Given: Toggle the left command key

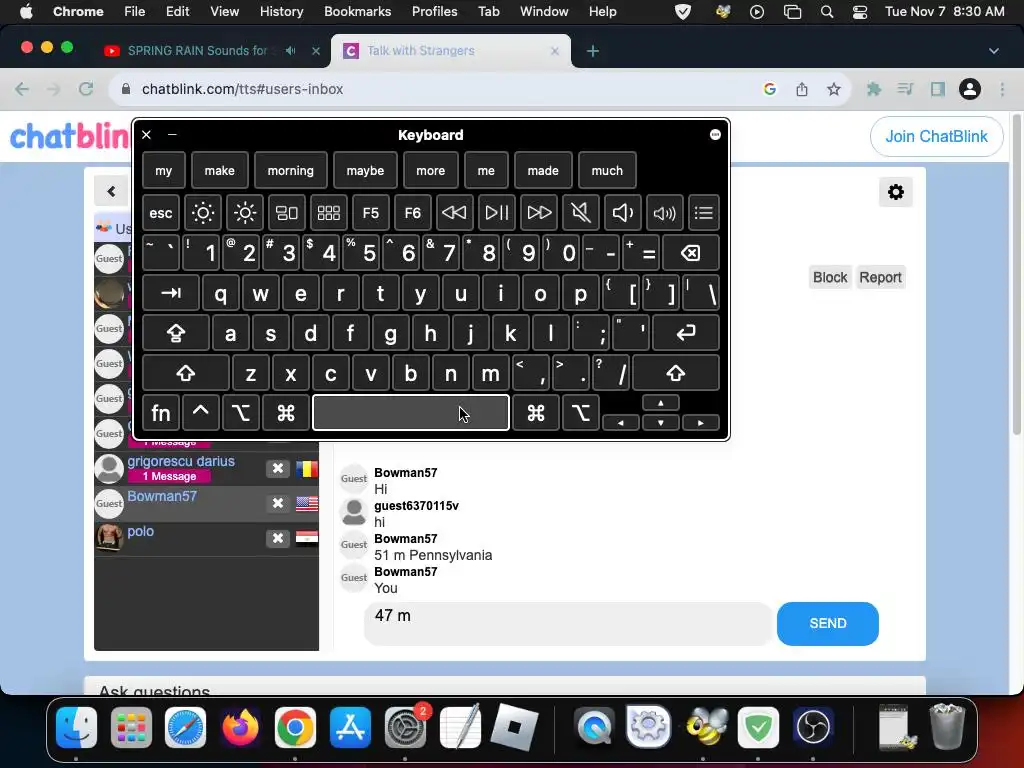Looking at the screenshot, I should [x=285, y=413].
